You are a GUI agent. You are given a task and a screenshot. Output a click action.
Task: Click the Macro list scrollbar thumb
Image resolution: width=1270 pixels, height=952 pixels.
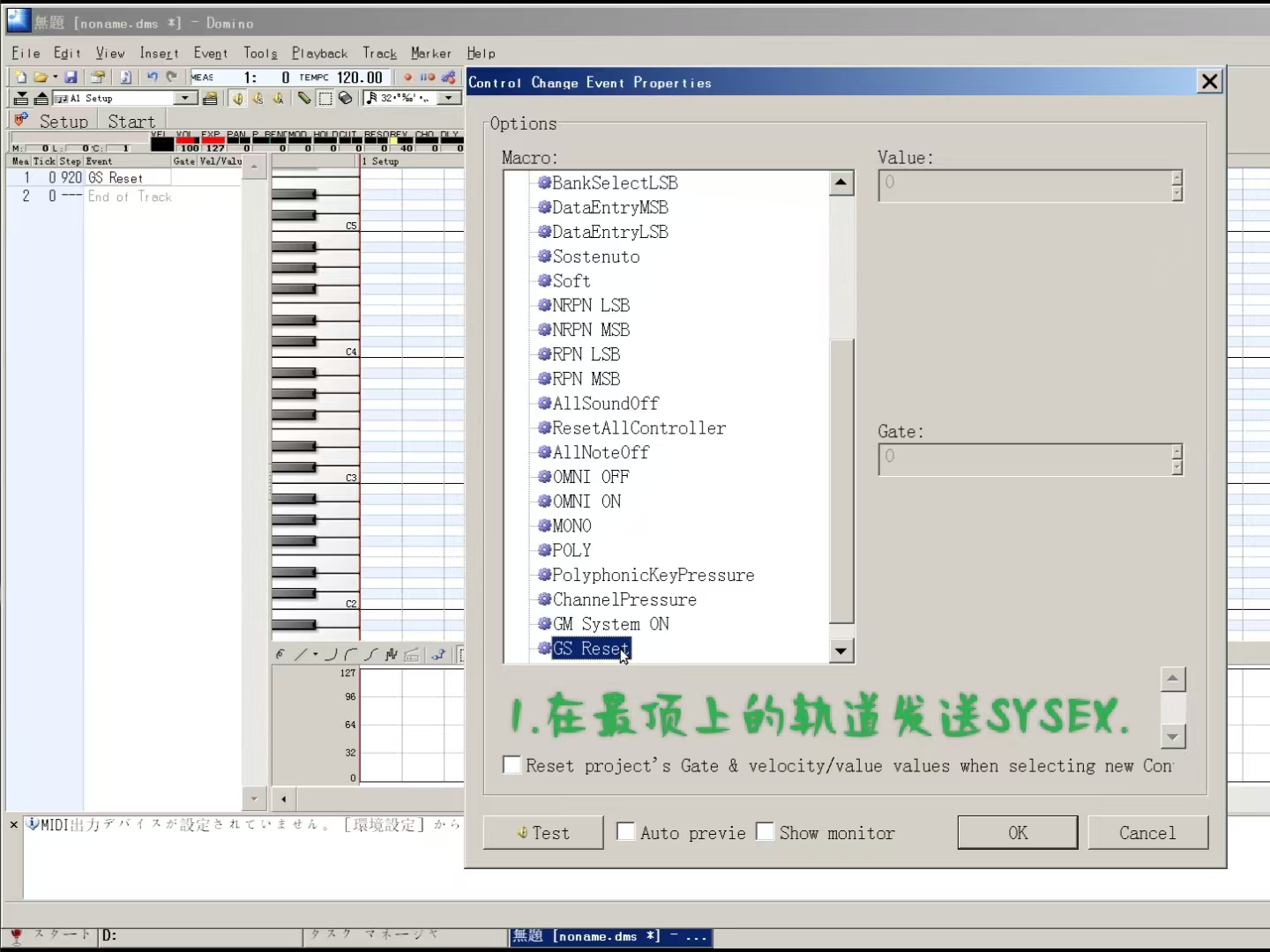[842, 480]
